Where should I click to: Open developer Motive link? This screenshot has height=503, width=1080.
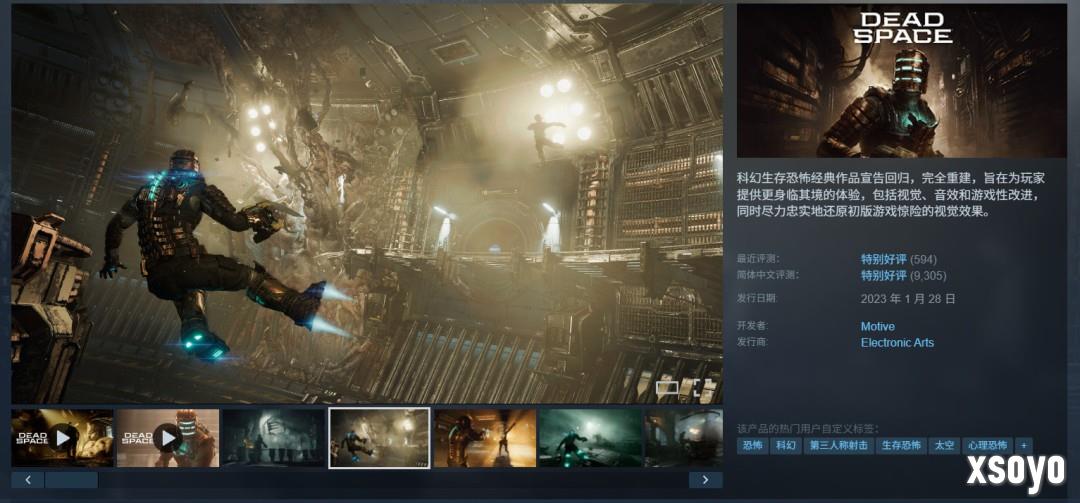click(x=878, y=327)
